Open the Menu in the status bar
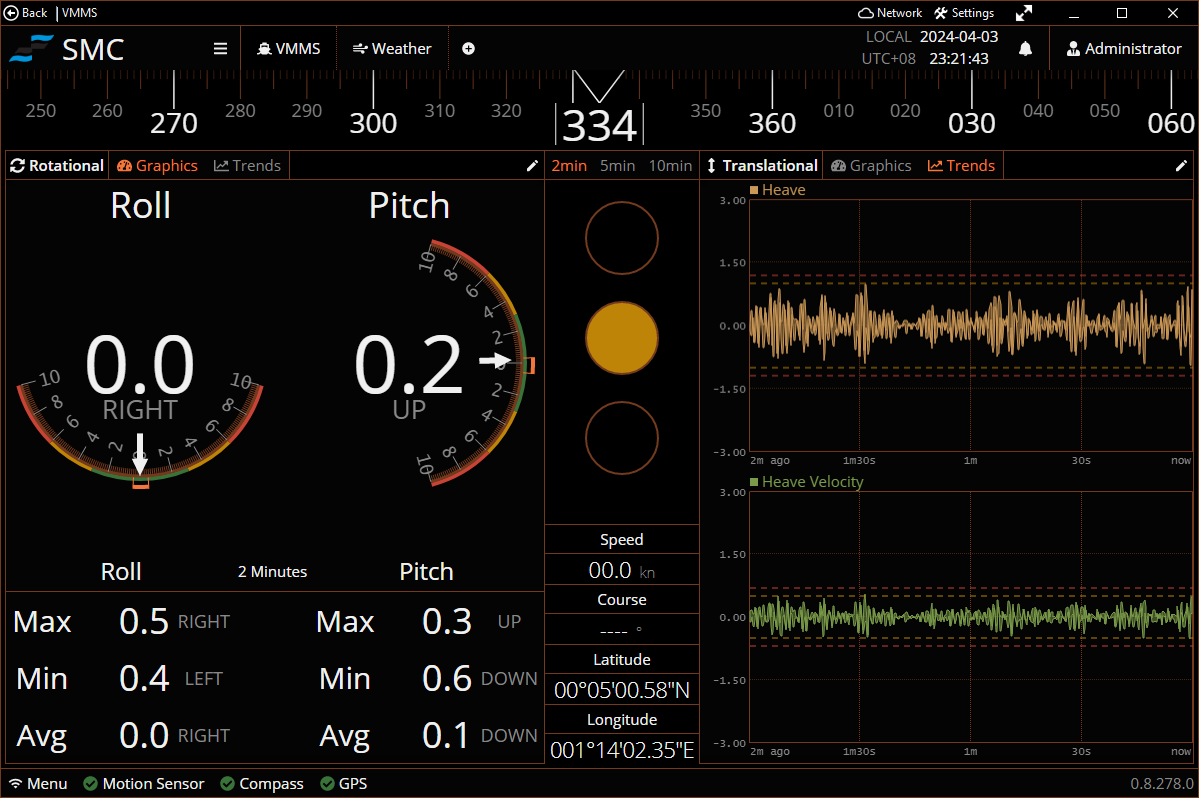 point(38,783)
